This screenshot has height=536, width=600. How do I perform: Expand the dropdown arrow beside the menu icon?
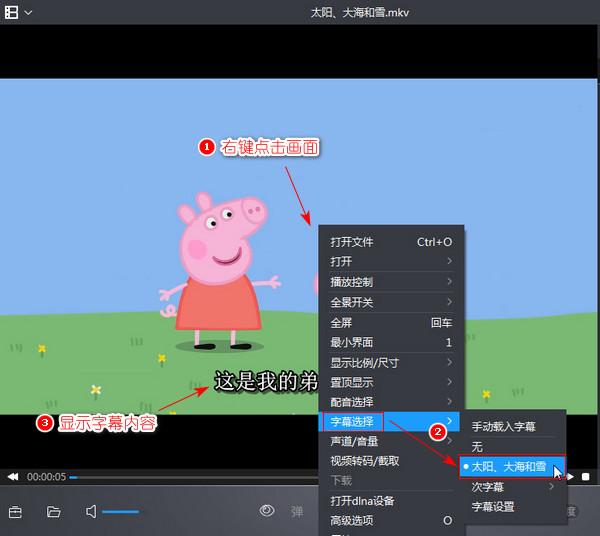tap(28, 13)
